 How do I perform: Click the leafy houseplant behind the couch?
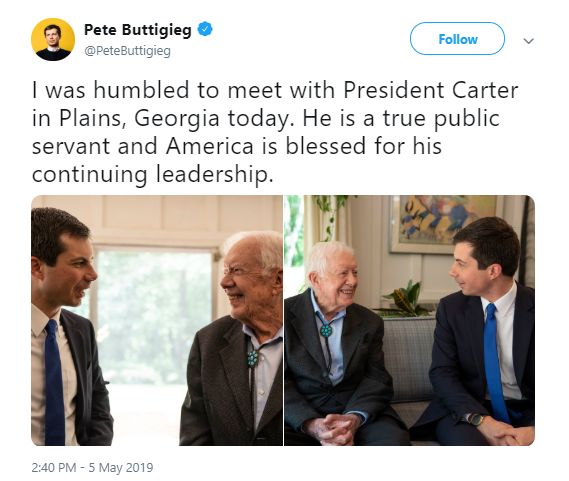[x=403, y=300]
